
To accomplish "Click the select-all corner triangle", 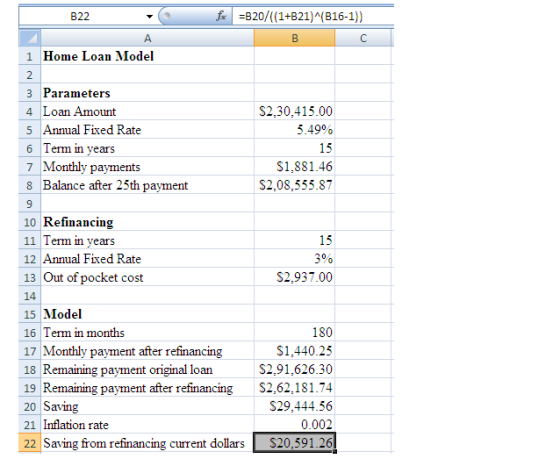I will pyautogui.click(x=30, y=38).
